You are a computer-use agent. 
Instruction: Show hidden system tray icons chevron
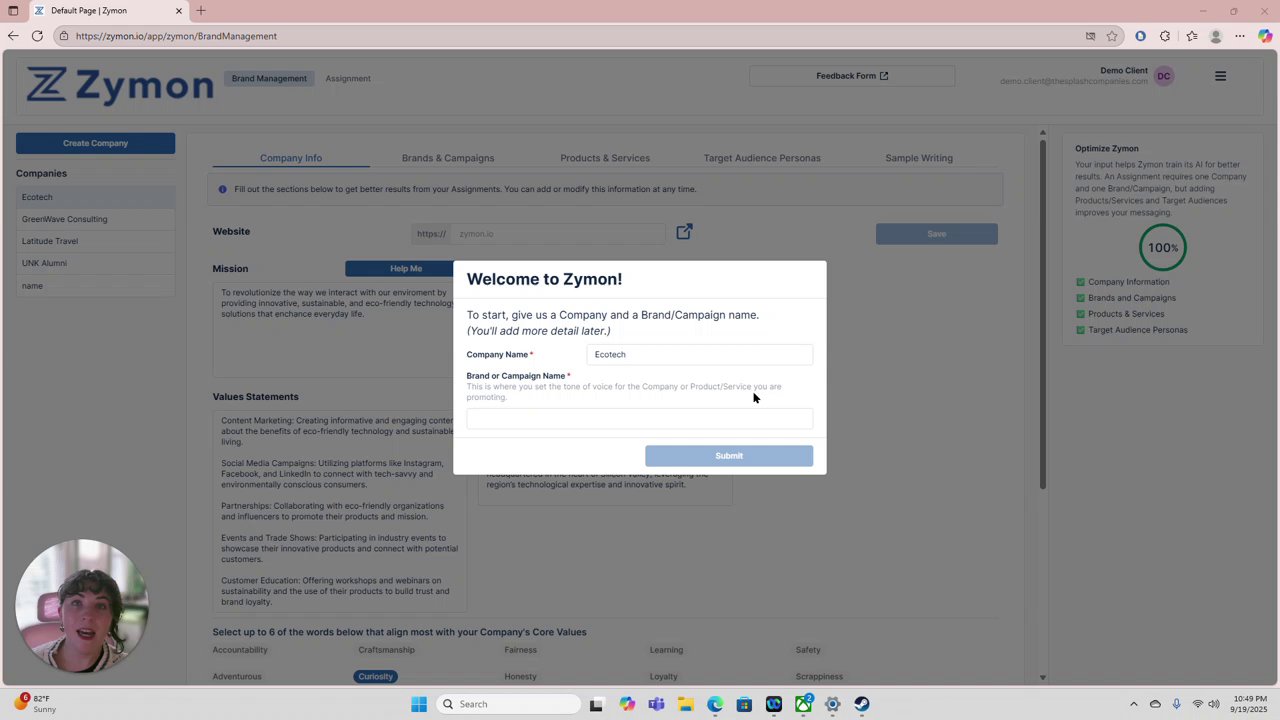coord(1133,704)
